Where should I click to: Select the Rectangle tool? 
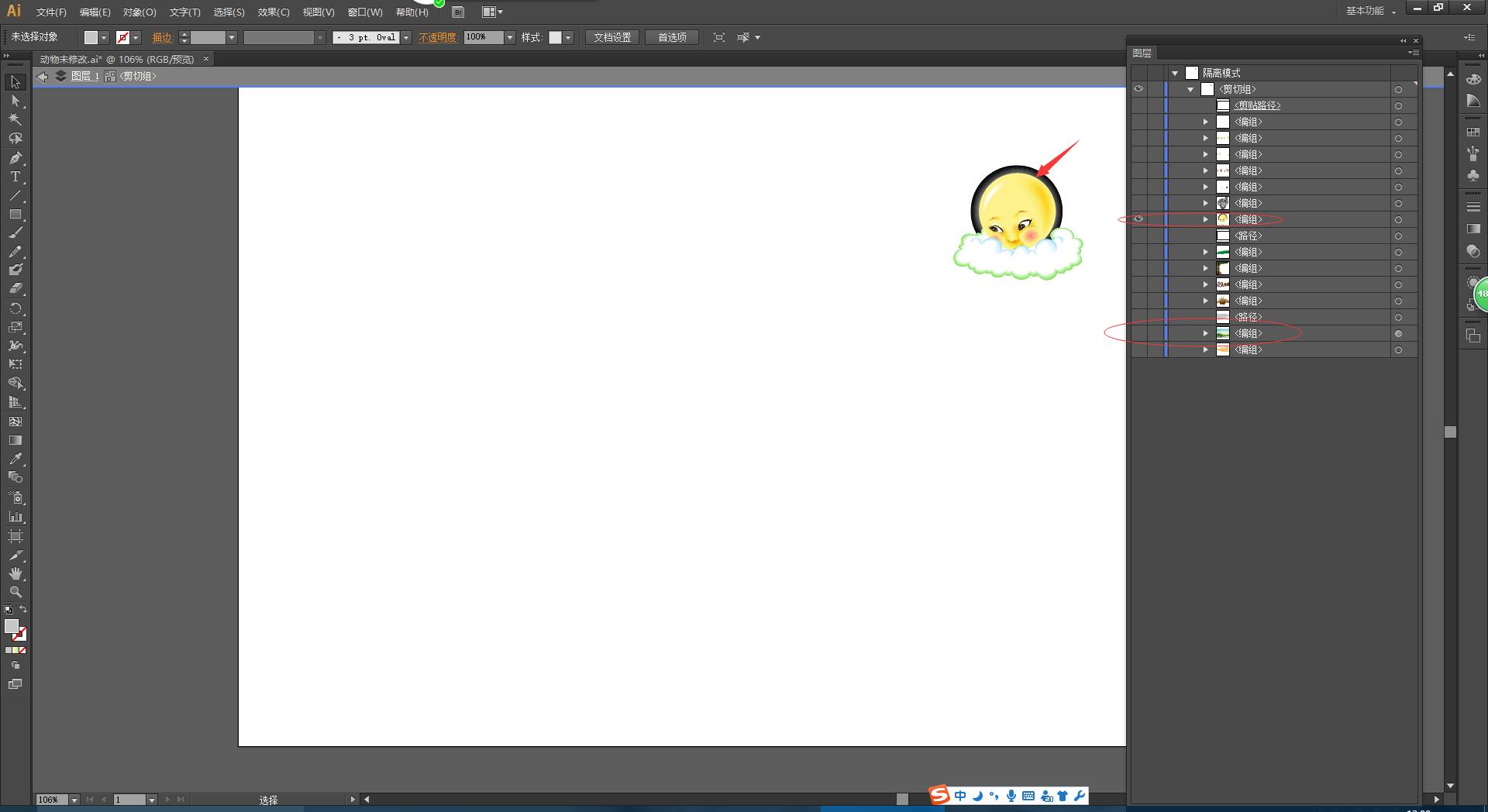(15, 215)
